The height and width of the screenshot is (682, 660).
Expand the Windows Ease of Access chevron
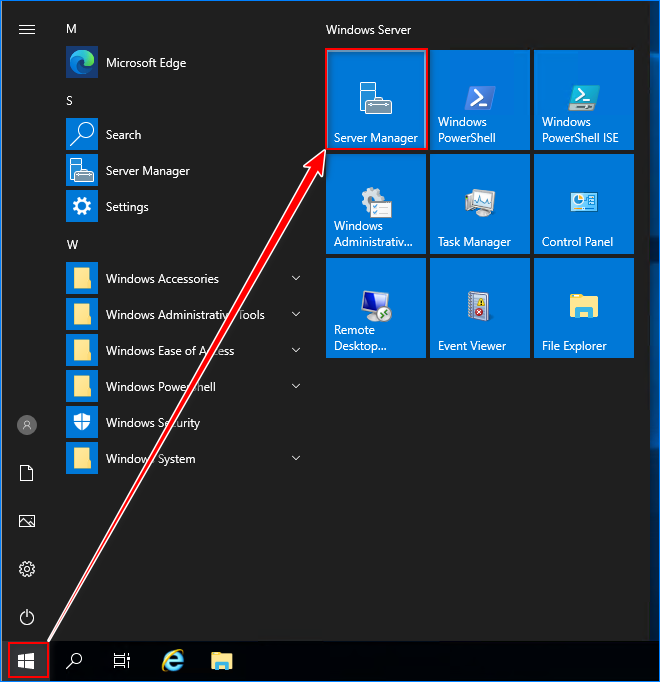coord(296,351)
